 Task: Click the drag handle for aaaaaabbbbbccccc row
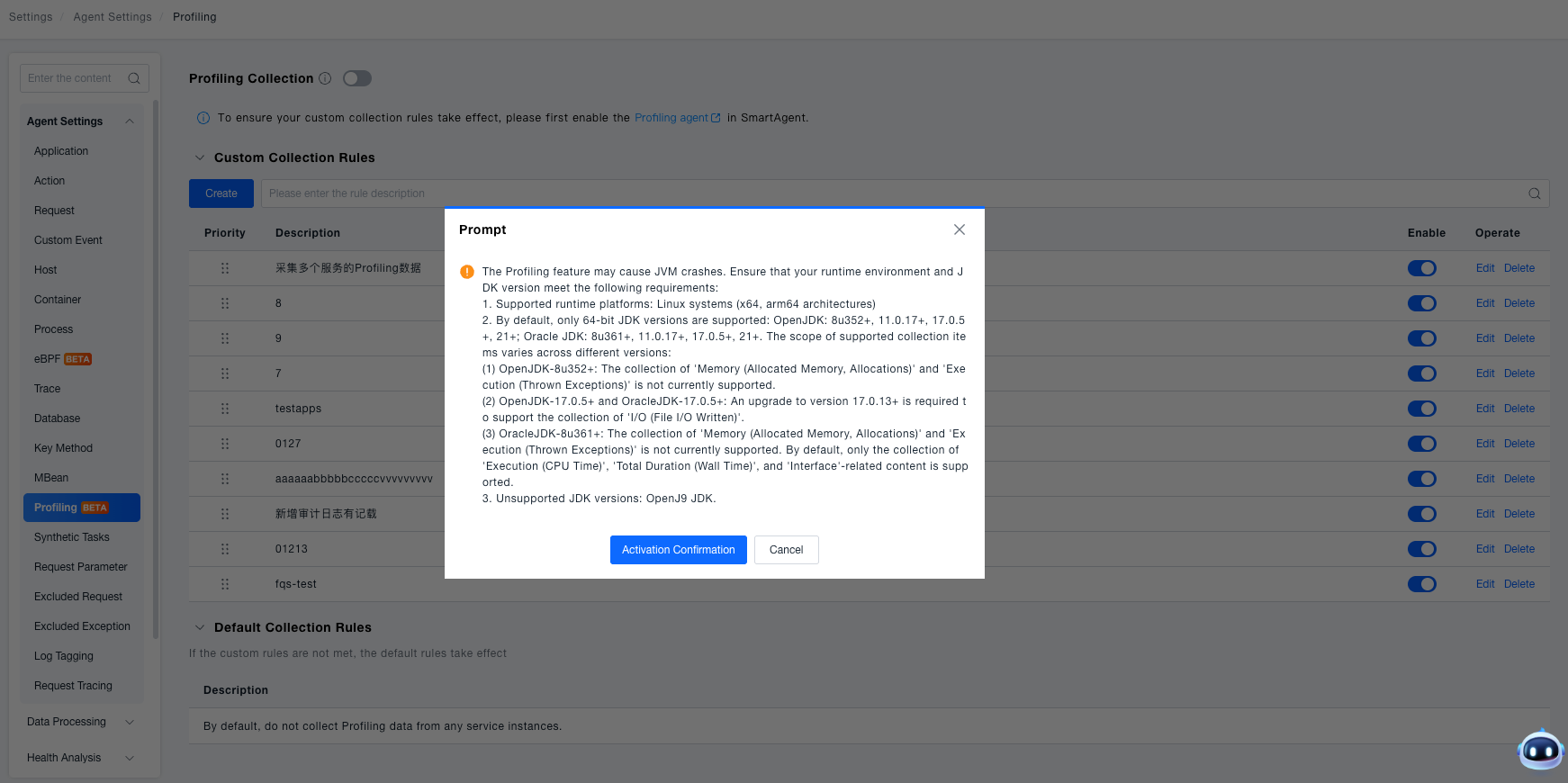[x=225, y=479]
